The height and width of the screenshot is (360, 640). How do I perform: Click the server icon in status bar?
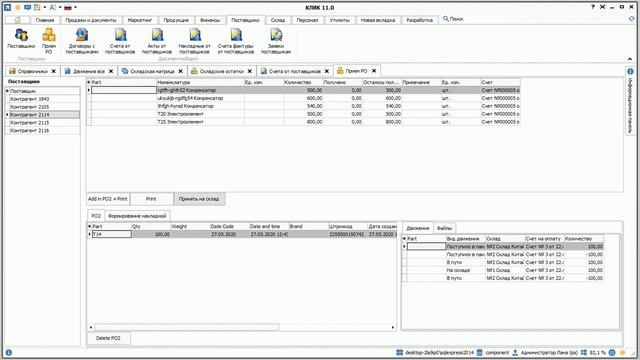coord(400,352)
